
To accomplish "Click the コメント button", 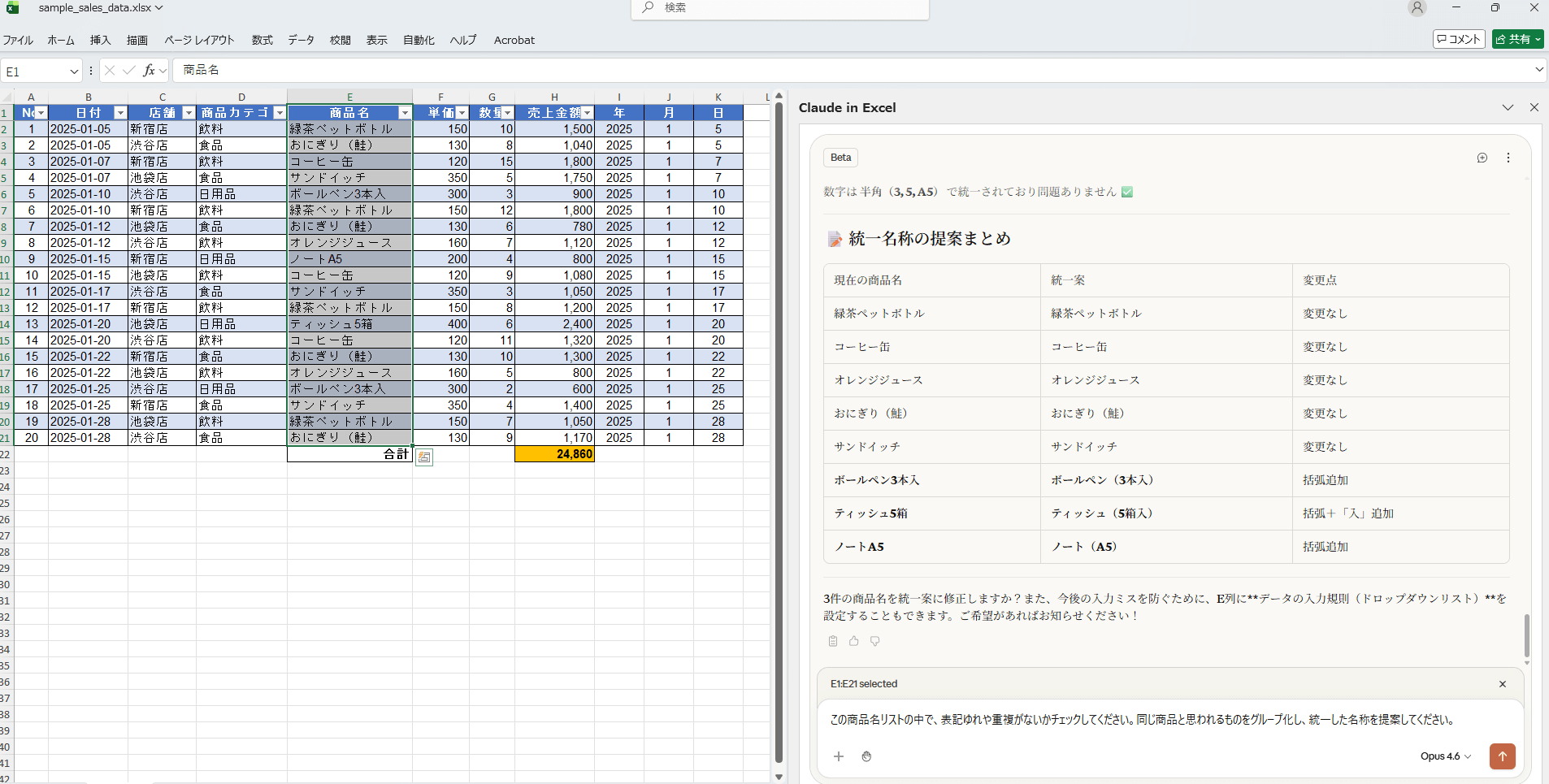I will 1459,39.
